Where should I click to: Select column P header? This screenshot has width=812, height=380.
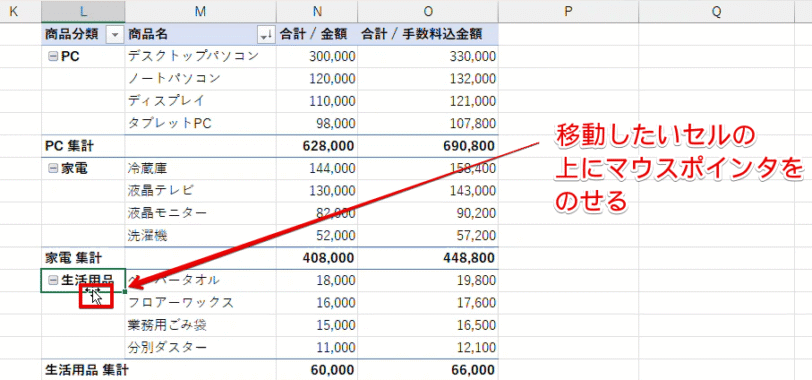[x=568, y=11]
